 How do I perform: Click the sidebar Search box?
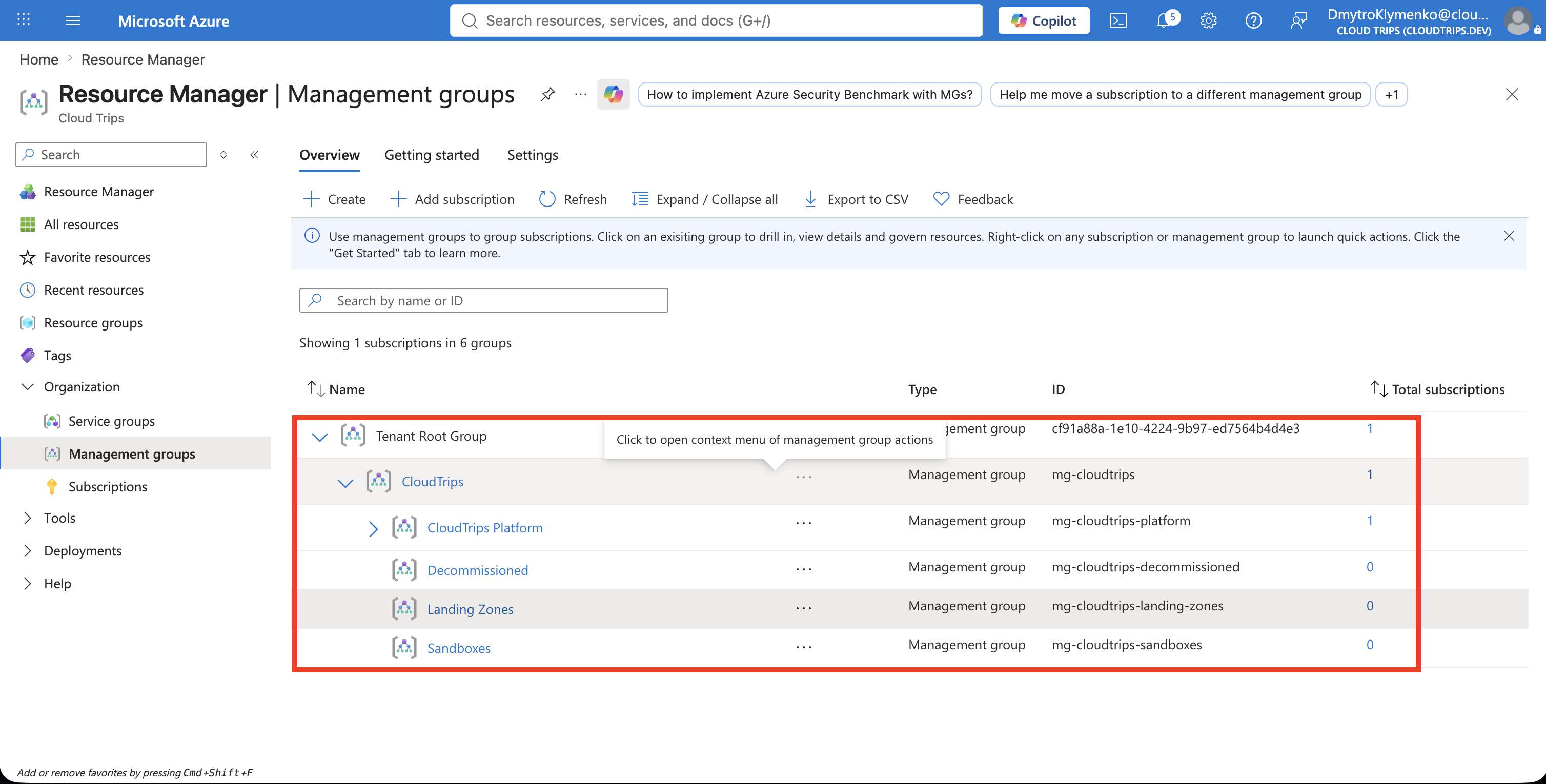tap(111, 155)
